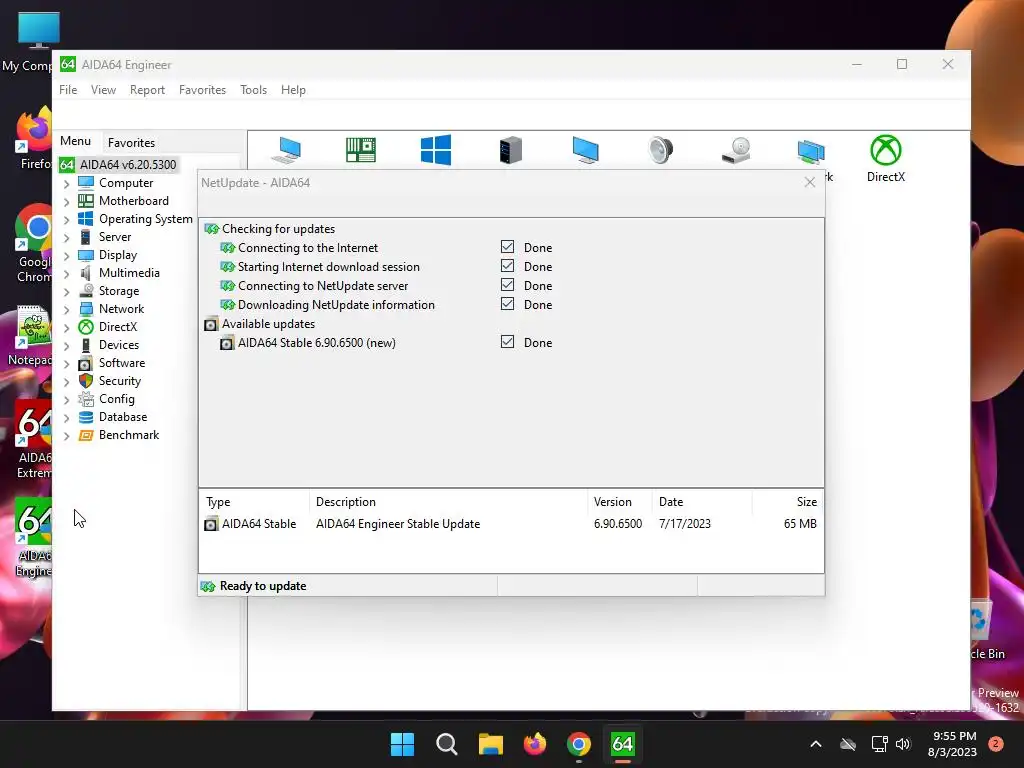Open the Motherboard icon in main panel
The image size is (1024, 768).
[x=360, y=150]
